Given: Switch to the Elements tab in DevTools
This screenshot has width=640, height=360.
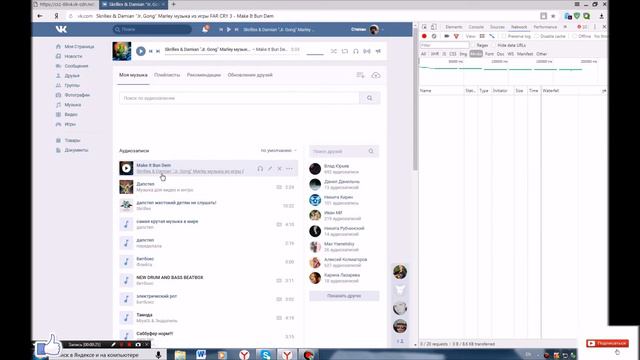Looking at the screenshot, I should [453, 27].
